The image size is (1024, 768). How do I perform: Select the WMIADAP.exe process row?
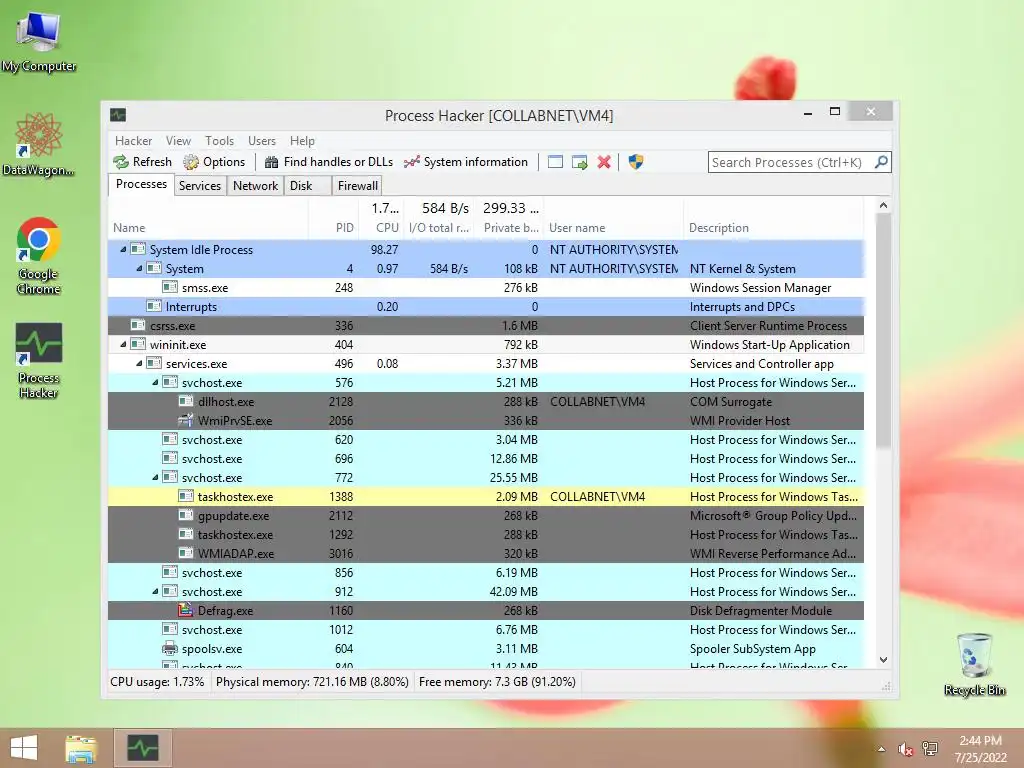coord(486,553)
